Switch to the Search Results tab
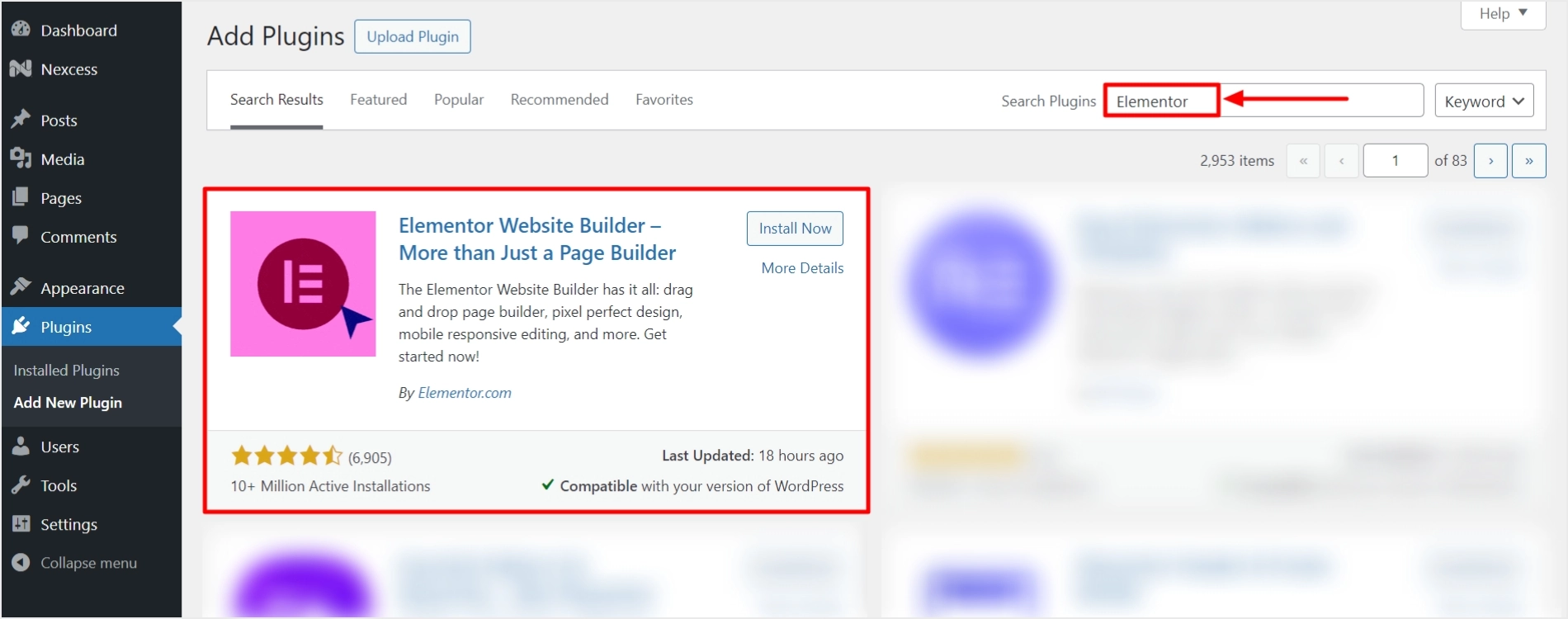 [276, 100]
